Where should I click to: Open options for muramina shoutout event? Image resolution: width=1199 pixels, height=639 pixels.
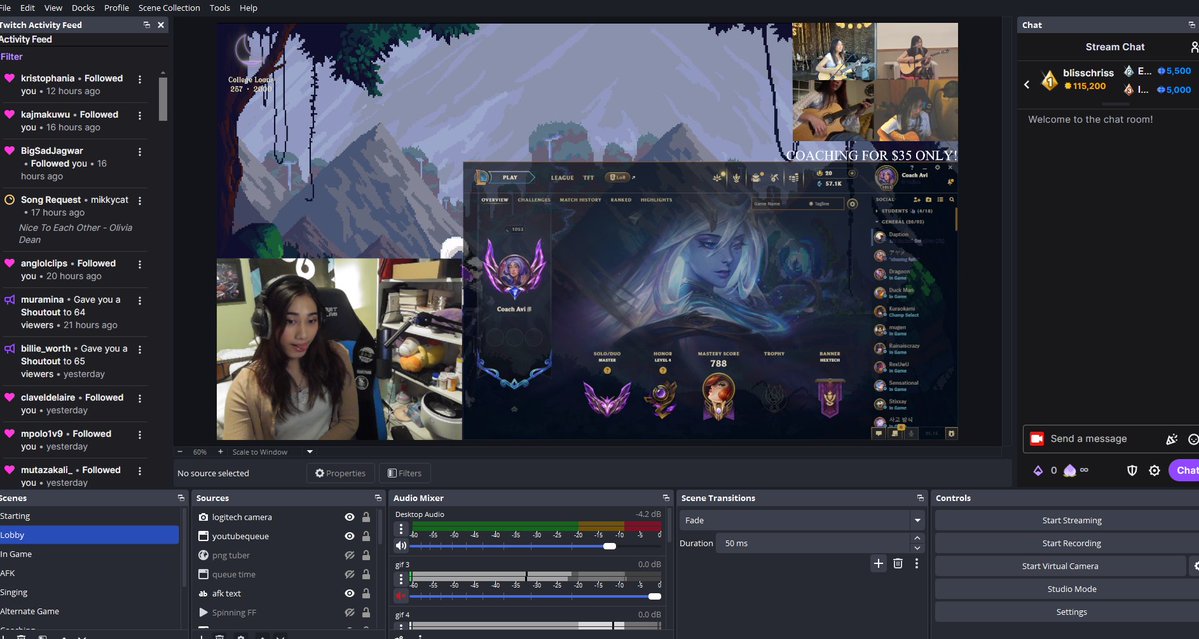point(139,300)
